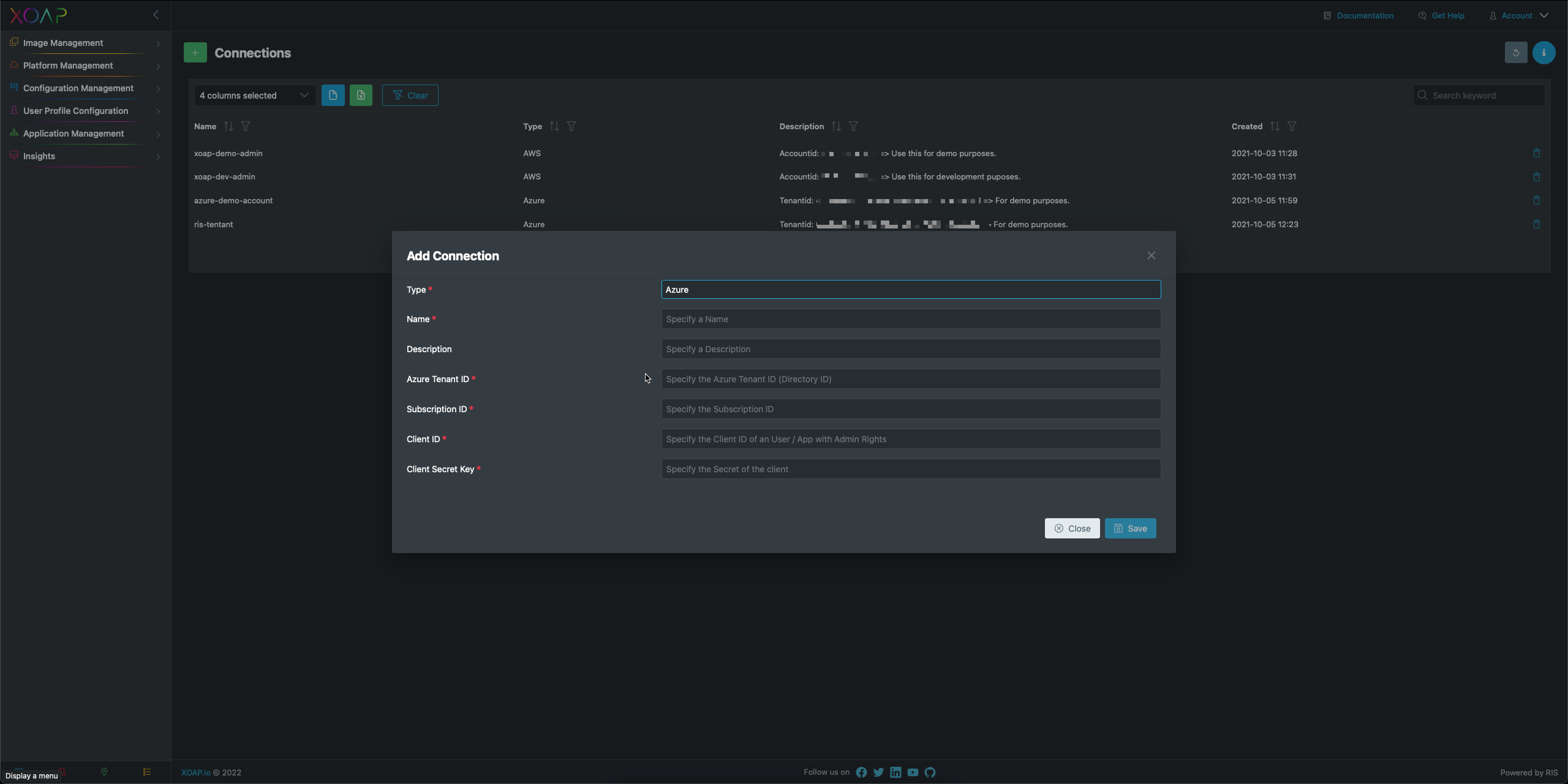Click the Clear filters button
This screenshot has height=784, width=1568.
(410, 96)
